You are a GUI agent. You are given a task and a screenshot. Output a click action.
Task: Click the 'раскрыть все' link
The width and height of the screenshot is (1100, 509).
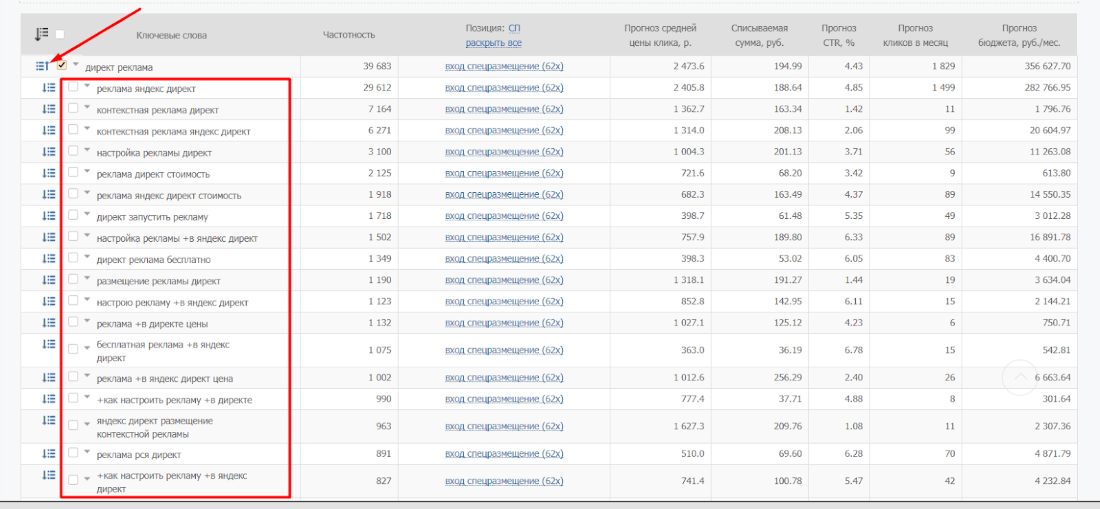point(493,43)
